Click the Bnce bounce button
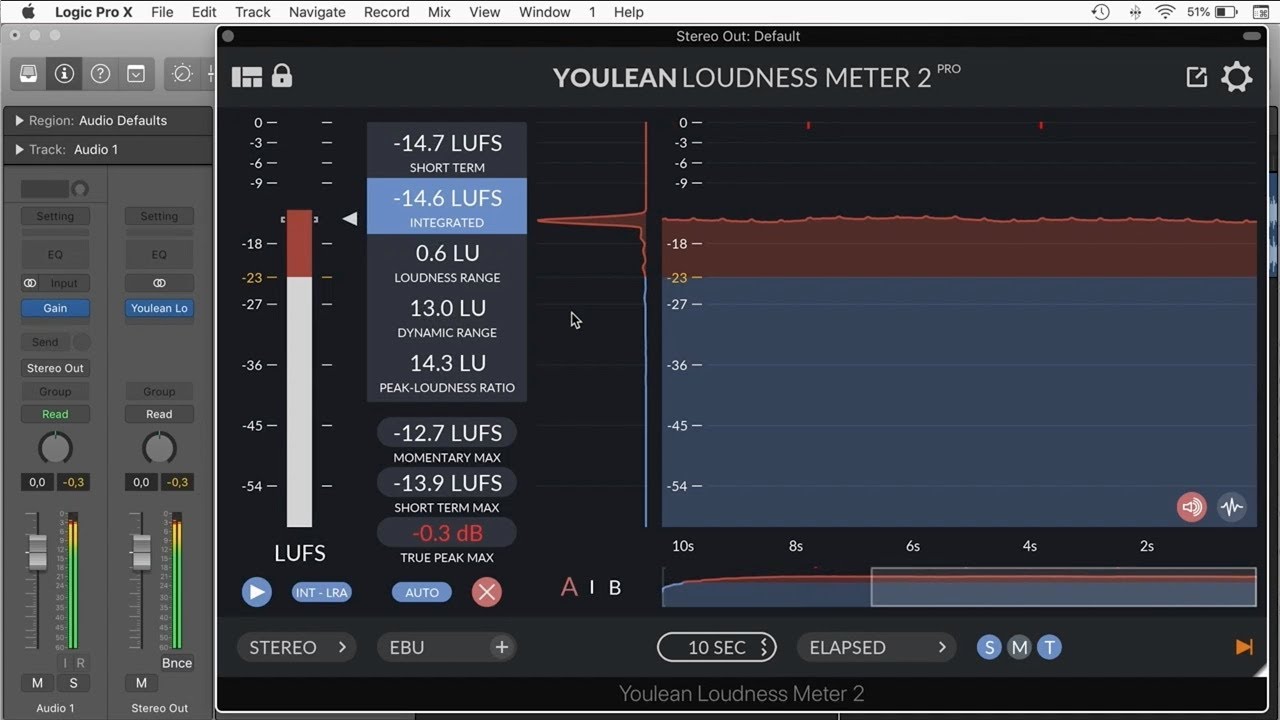Screen dimensions: 1280x720 (177, 663)
